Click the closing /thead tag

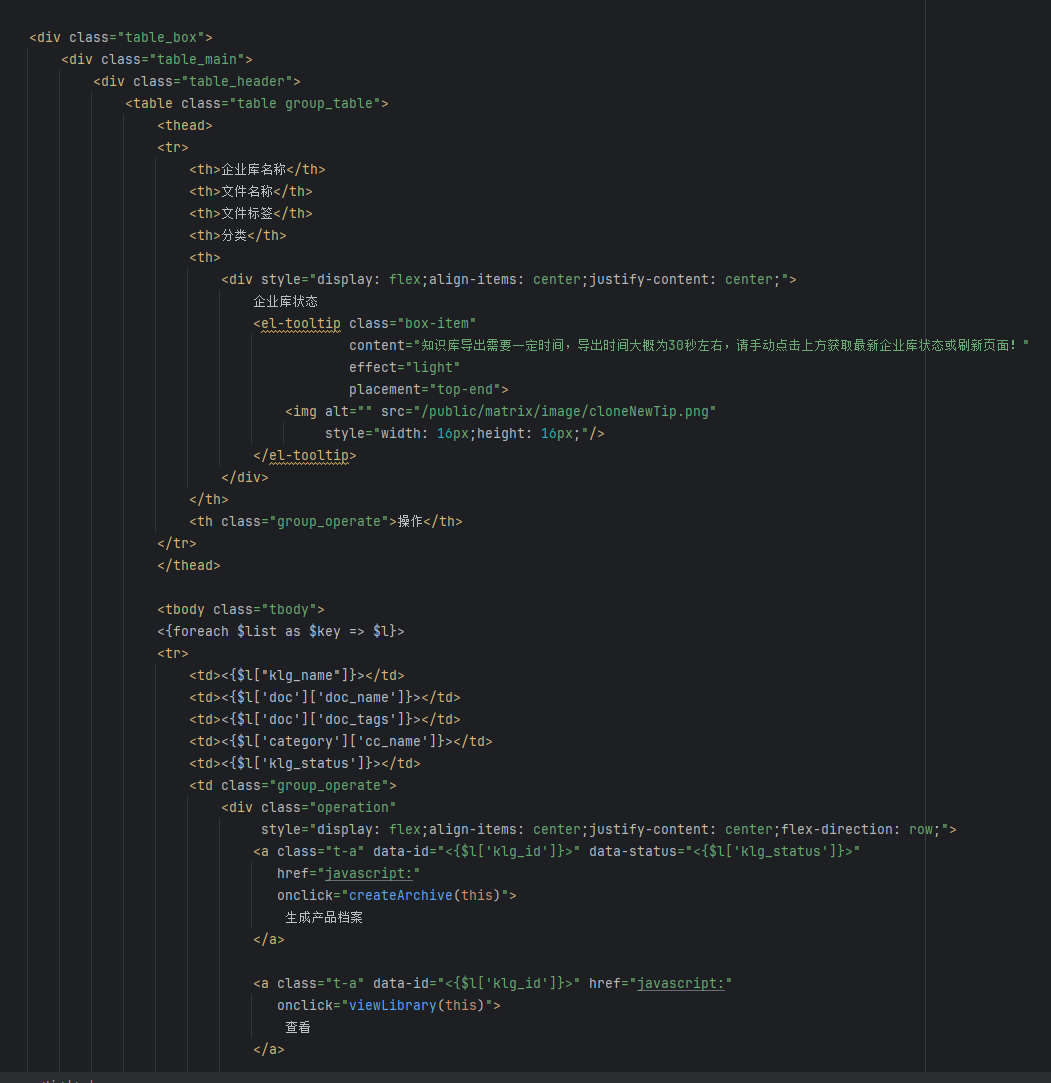tap(189, 566)
